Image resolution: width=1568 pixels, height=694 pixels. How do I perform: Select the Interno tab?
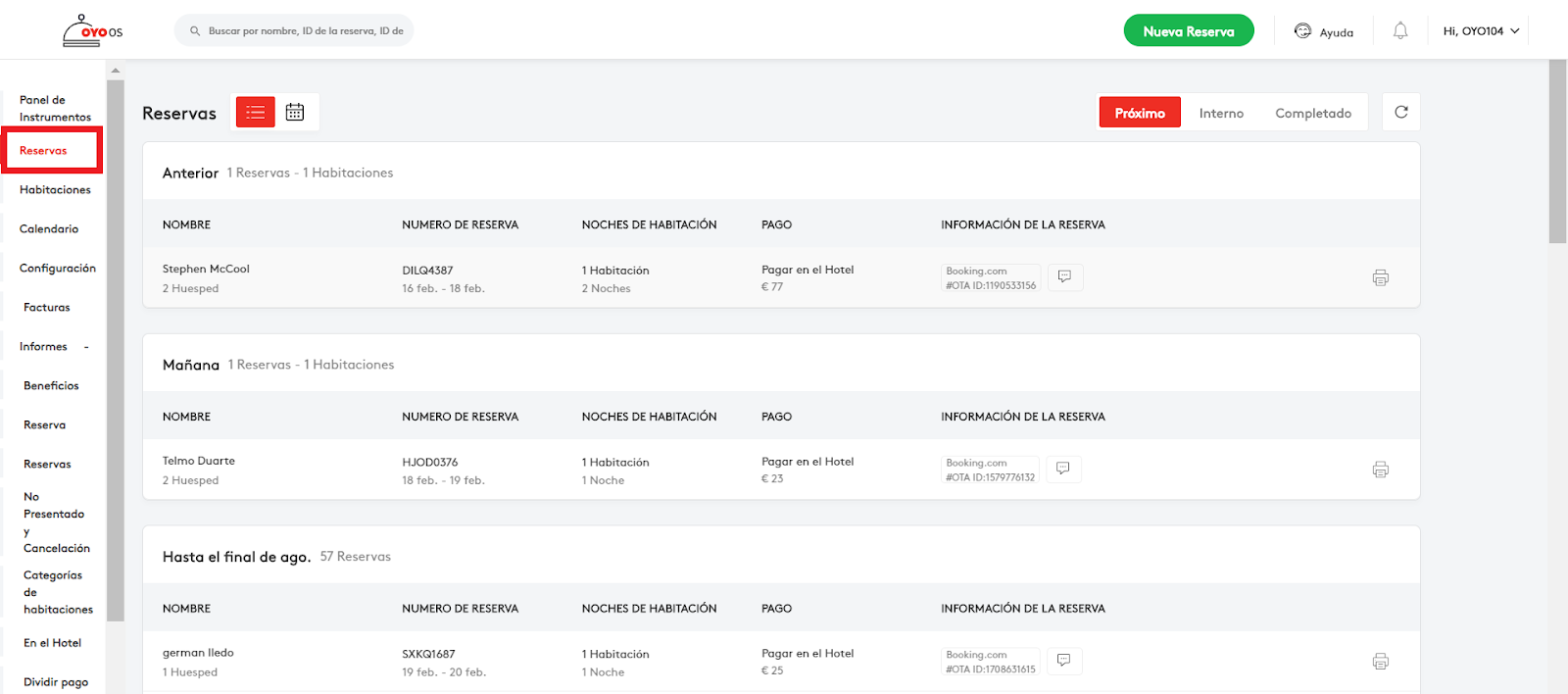click(1221, 113)
